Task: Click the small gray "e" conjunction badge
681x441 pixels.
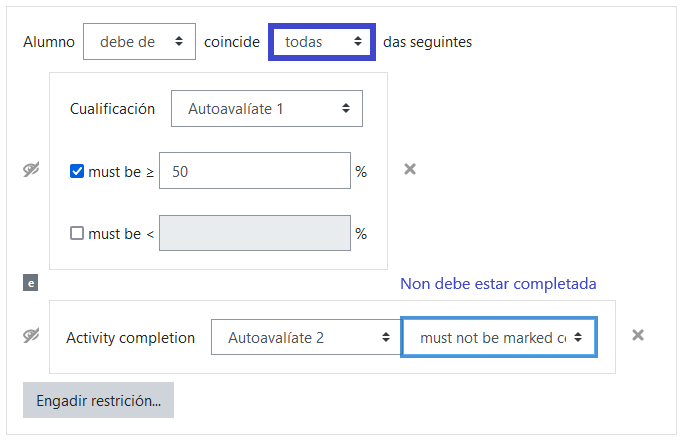Action: coord(31,284)
